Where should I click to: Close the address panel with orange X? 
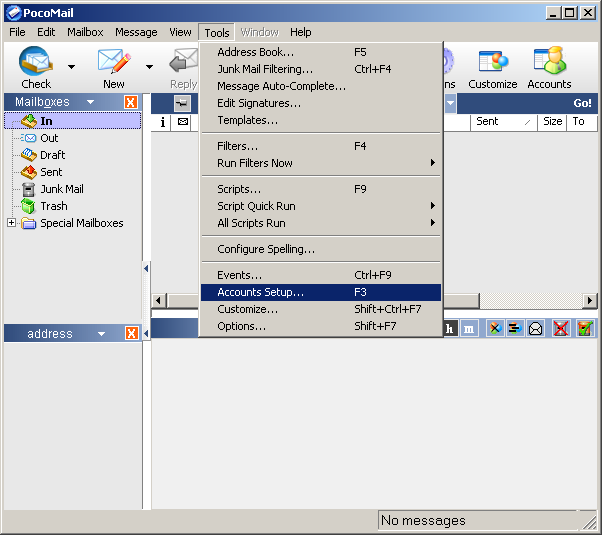131,333
